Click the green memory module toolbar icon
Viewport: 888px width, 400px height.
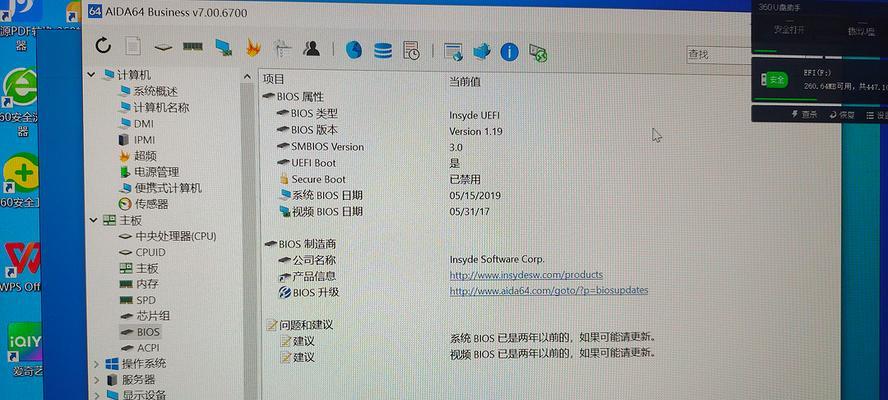pyautogui.click(x=193, y=47)
